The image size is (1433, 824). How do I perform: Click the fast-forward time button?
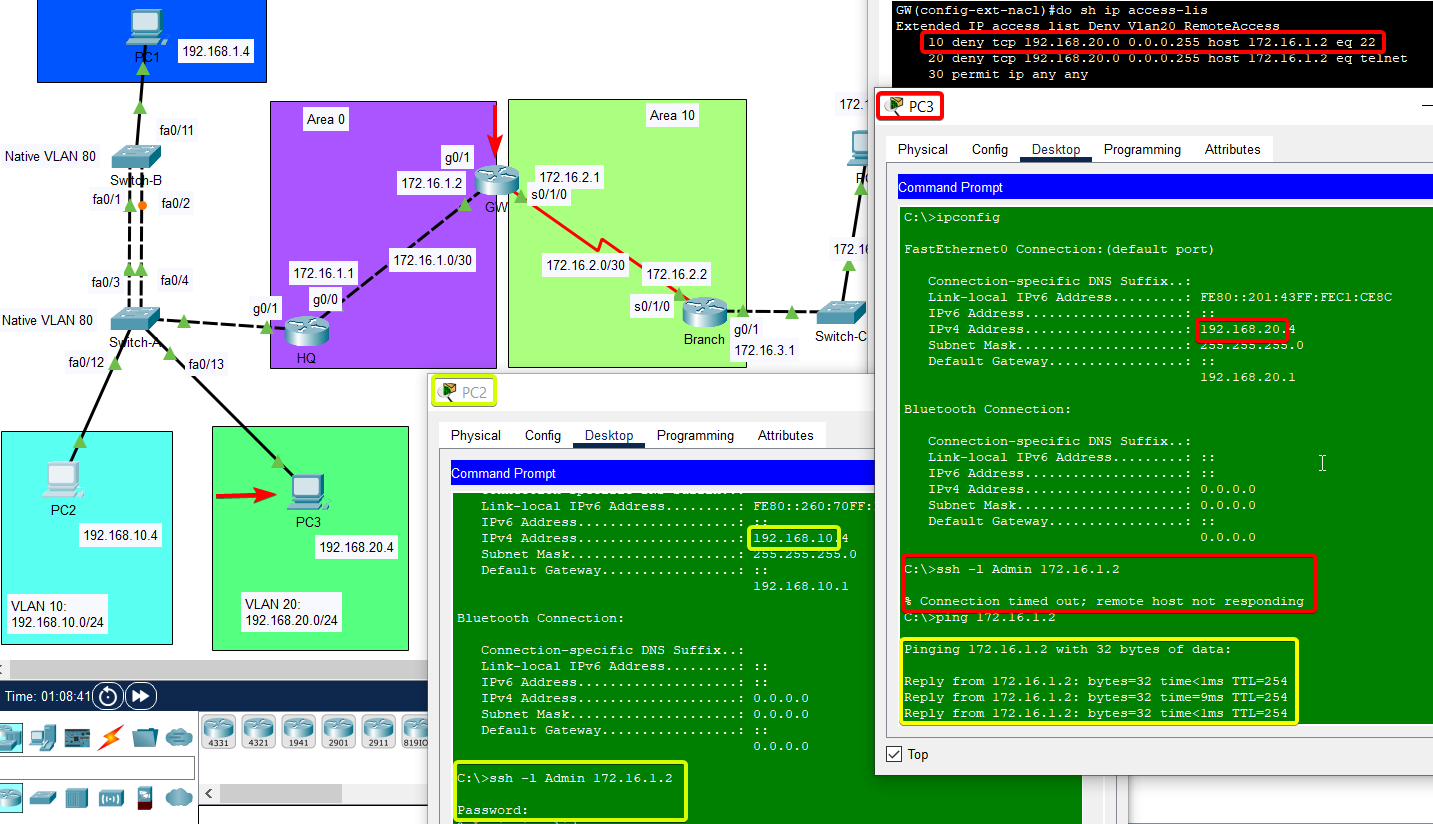[x=140, y=695]
